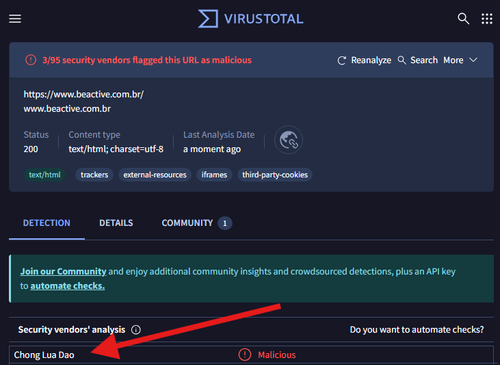Screen dimensions: 500x365
Task: Click the Community count badge 1
Action: [x=225, y=223]
